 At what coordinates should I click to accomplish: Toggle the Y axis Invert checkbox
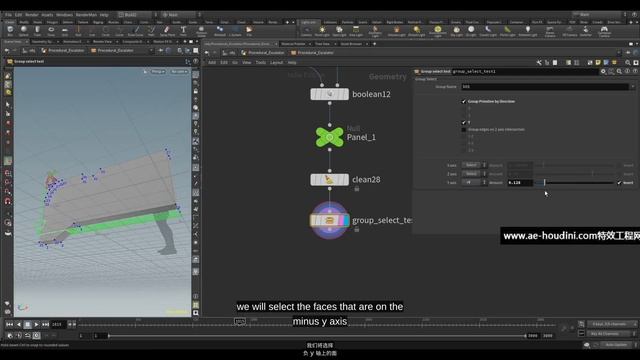[619, 182]
